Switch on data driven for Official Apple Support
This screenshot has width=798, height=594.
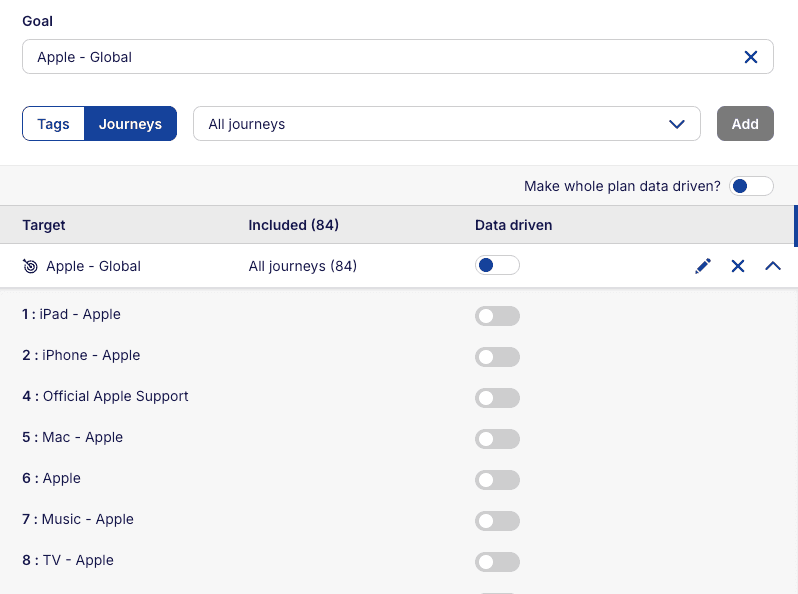[x=497, y=398]
